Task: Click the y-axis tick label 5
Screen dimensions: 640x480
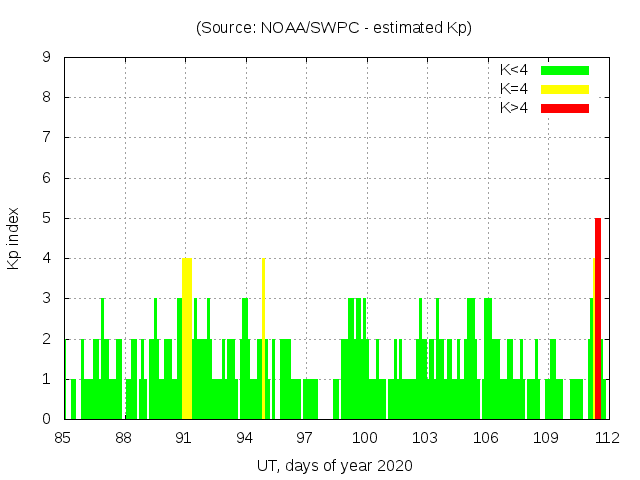Action: 47,219
